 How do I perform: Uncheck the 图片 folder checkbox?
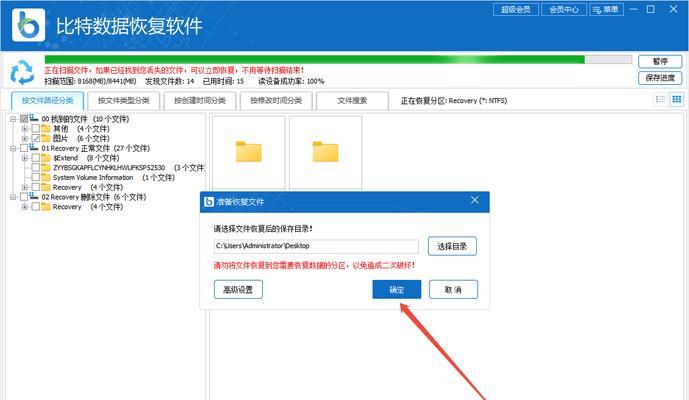pos(36,138)
